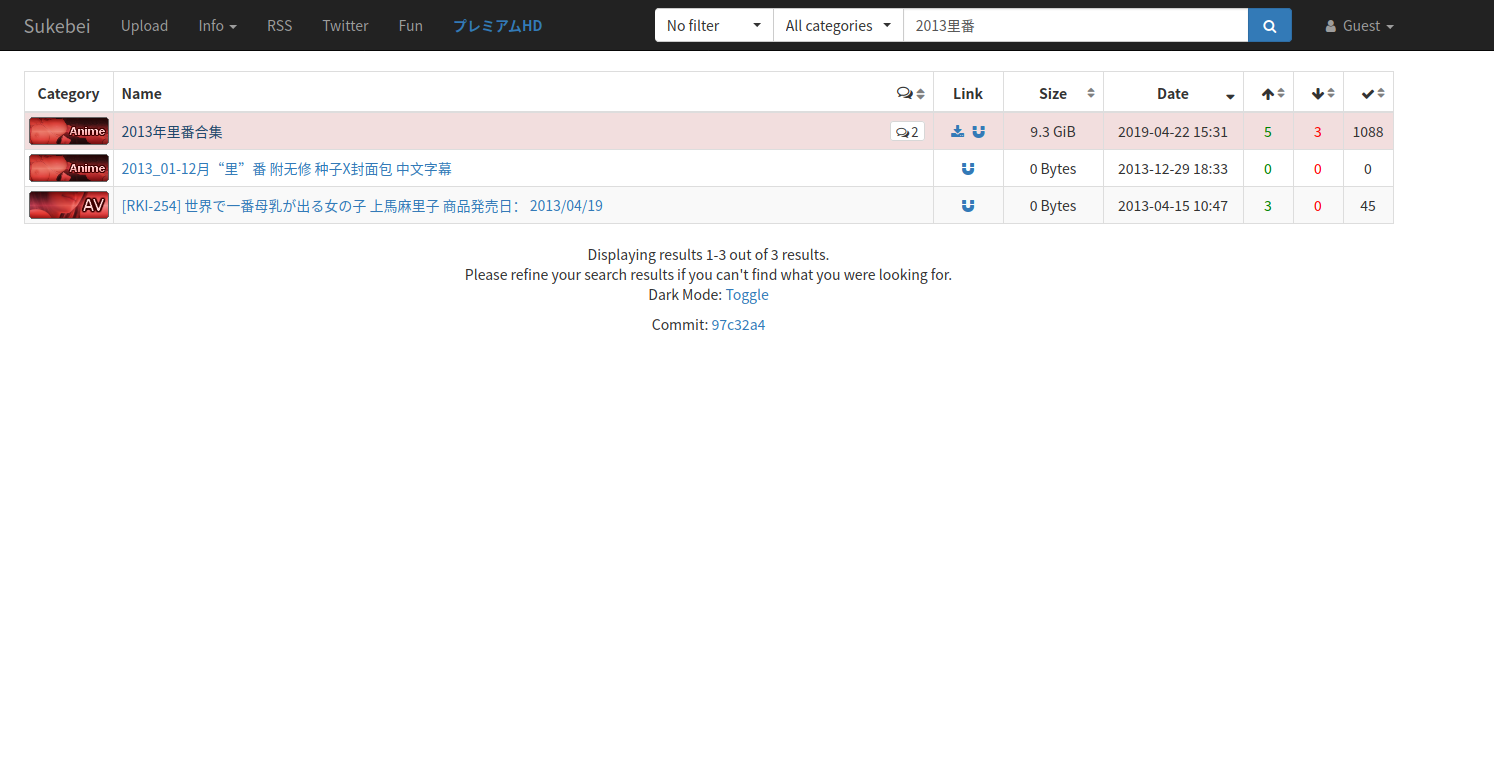Select the completed count 45
The height and width of the screenshot is (759, 1494).
pyautogui.click(x=1368, y=206)
